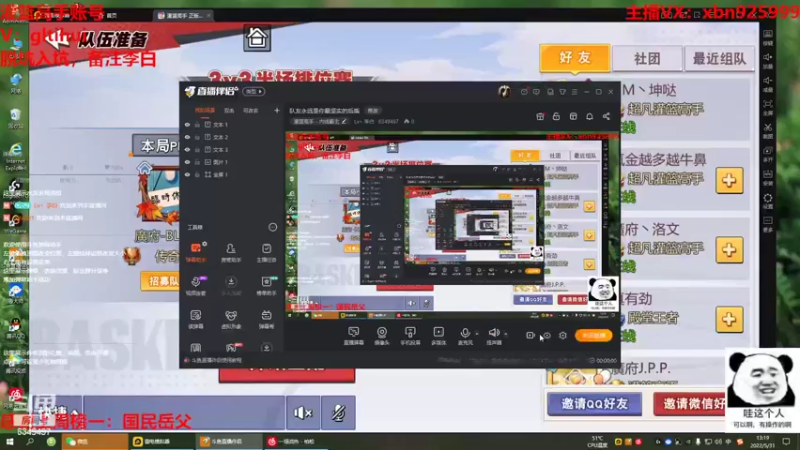Screen dimensions: 800x450
Task: Open the hamburger menu in streaming app title bar
Action: coord(574,92)
